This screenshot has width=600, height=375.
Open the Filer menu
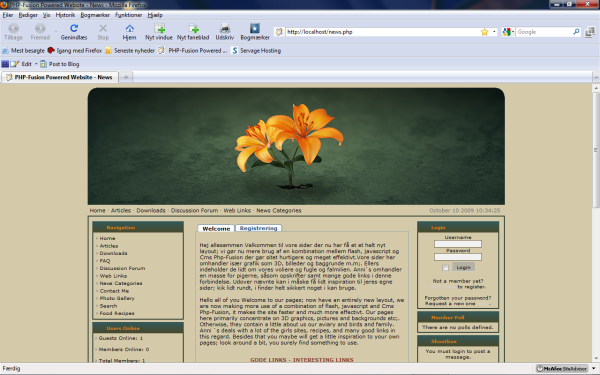(x=8, y=15)
